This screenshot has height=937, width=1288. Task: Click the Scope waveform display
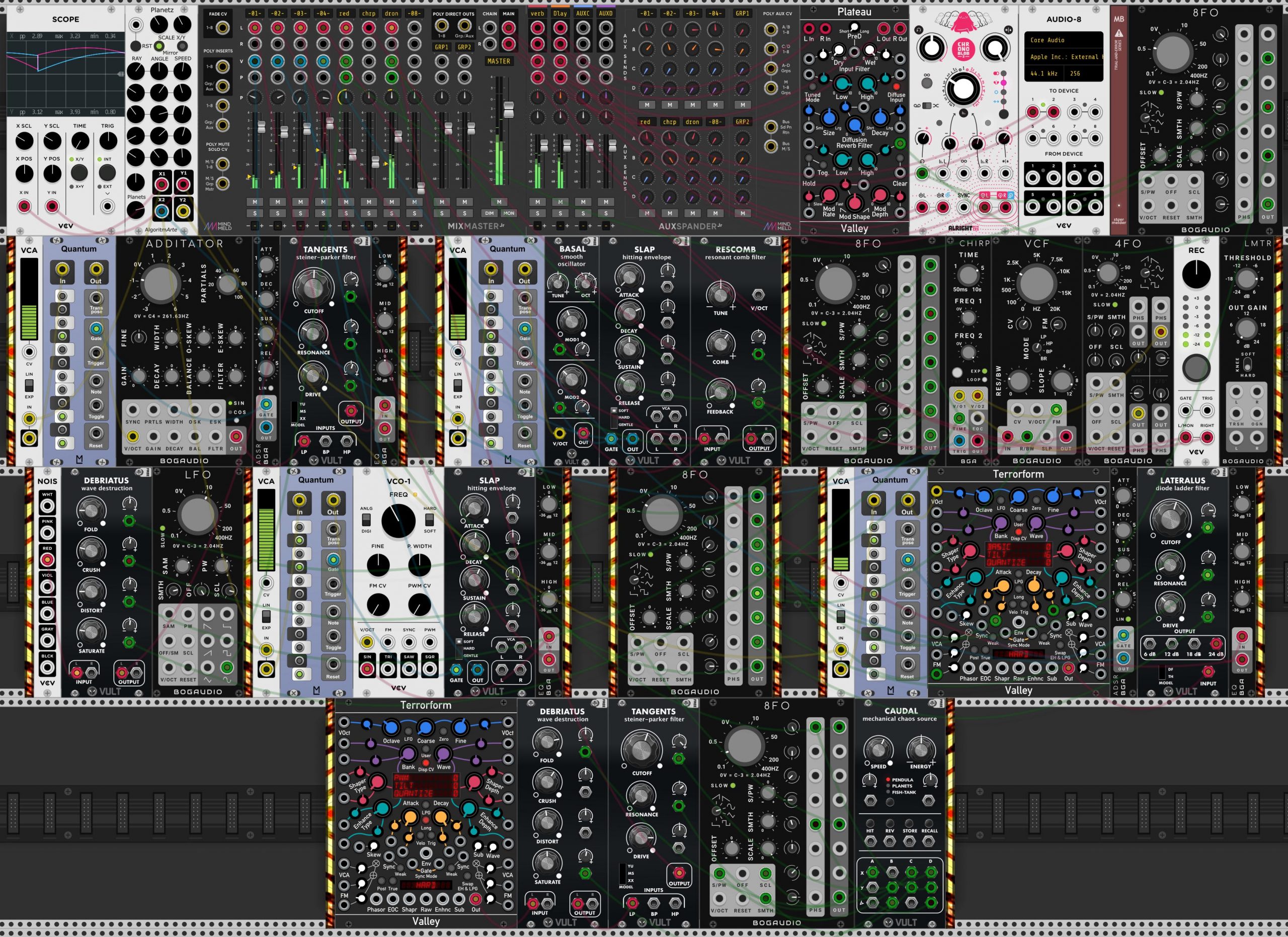pyautogui.click(x=65, y=74)
